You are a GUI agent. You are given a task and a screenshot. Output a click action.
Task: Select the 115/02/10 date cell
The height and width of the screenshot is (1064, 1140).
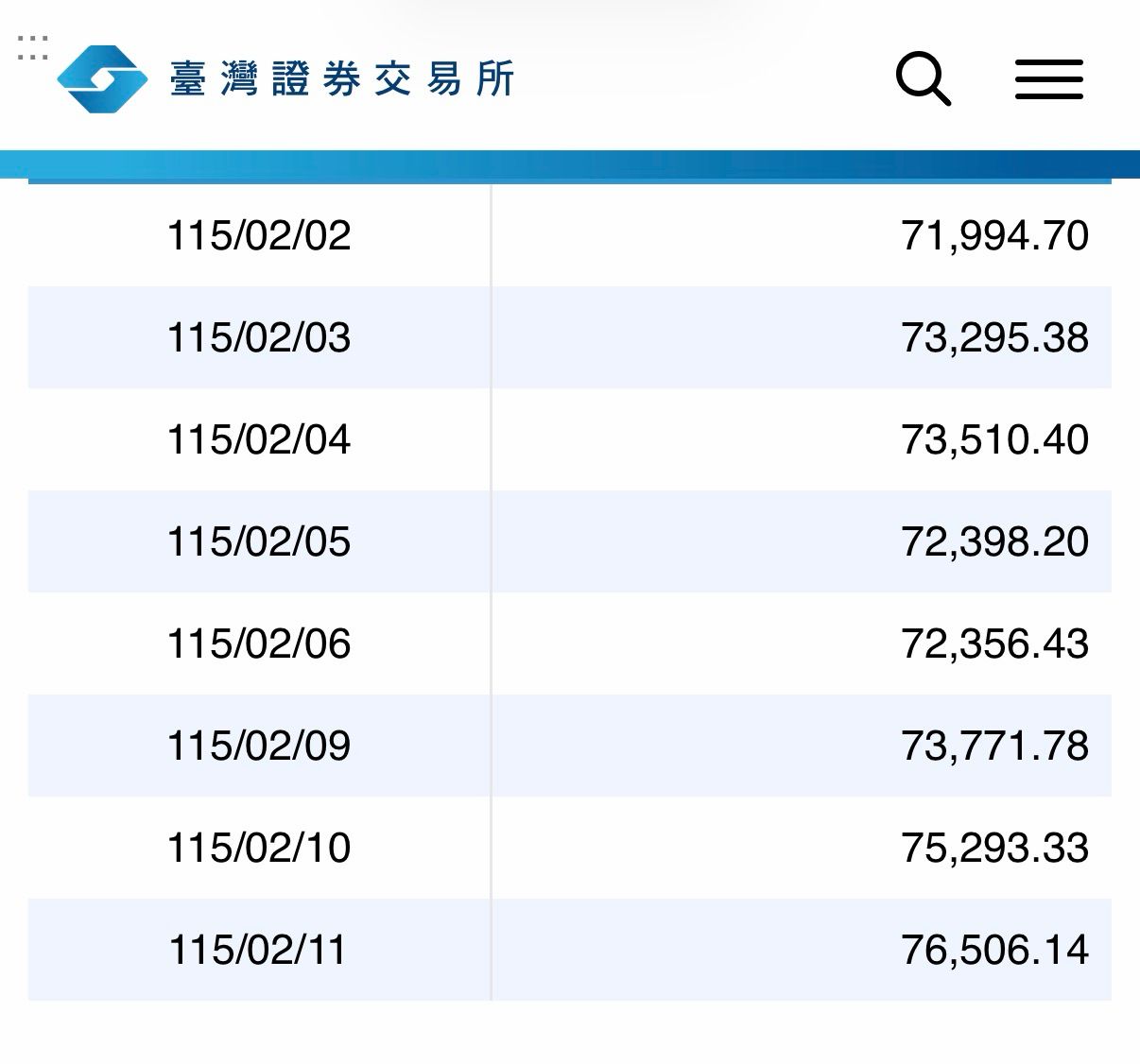tap(258, 848)
